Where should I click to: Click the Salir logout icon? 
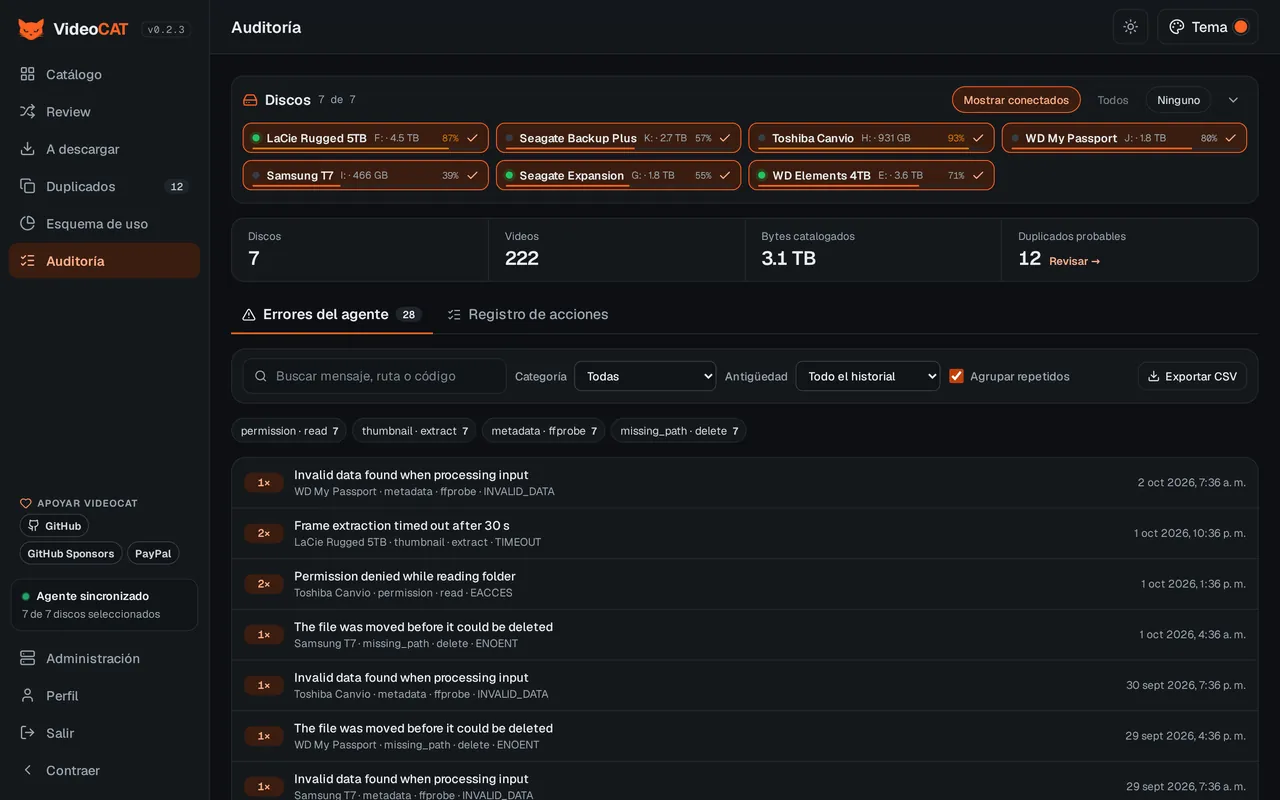pyautogui.click(x=27, y=733)
